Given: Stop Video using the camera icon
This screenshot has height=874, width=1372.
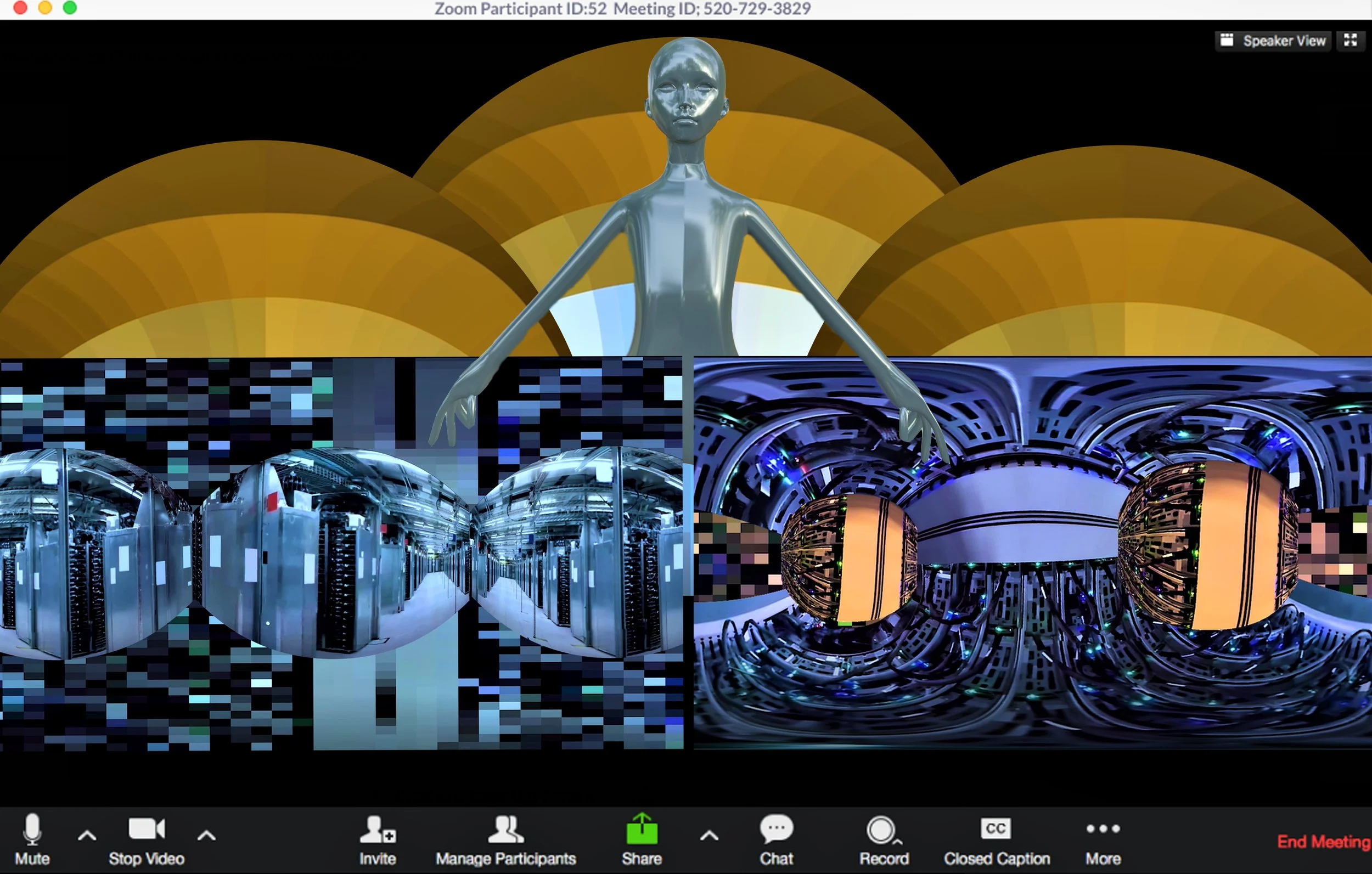Looking at the screenshot, I should click(x=147, y=829).
